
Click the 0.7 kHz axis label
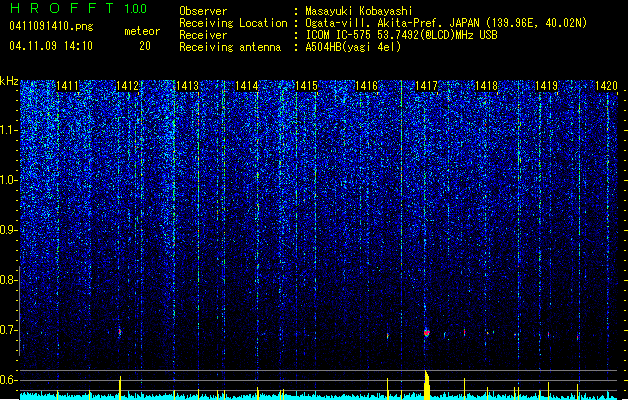(9, 330)
